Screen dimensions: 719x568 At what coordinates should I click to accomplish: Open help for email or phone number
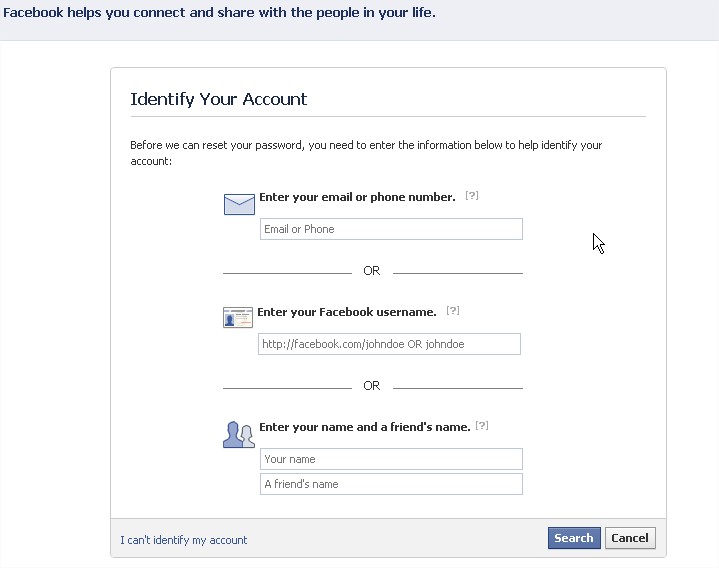click(x=472, y=196)
